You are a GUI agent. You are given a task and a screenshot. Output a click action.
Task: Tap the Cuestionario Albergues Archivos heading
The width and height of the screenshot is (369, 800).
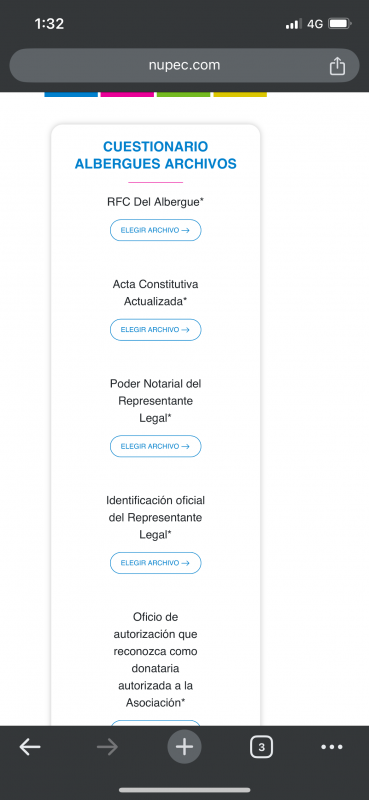(x=156, y=155)
